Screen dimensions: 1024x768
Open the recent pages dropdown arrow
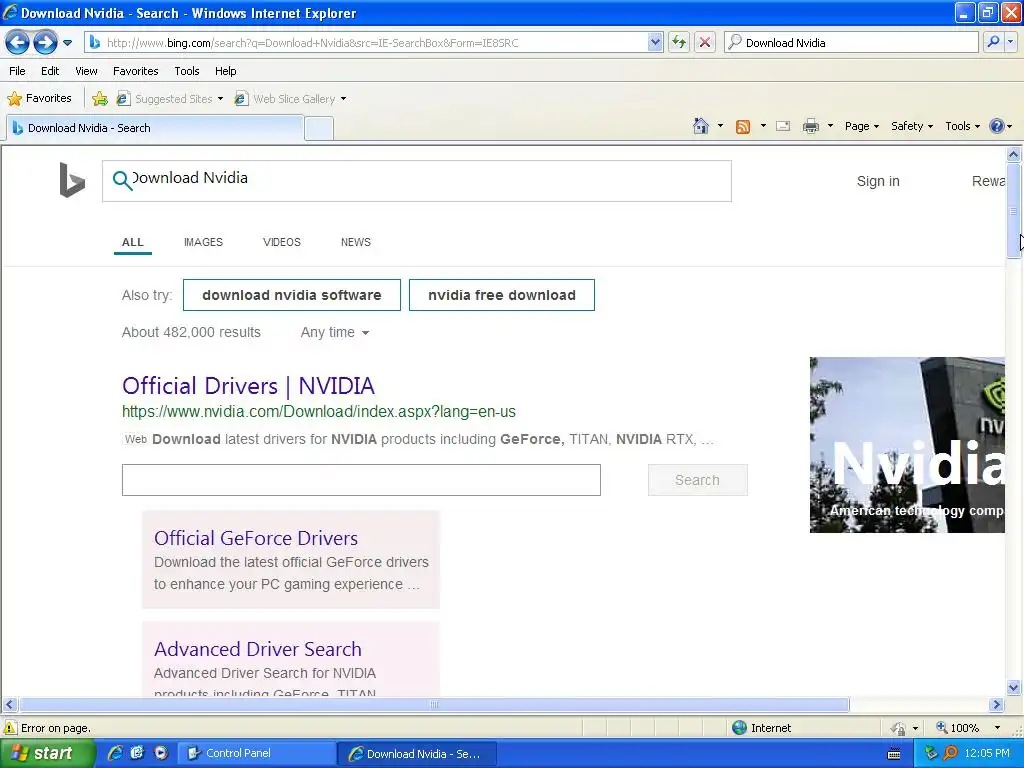click(67, 43)
